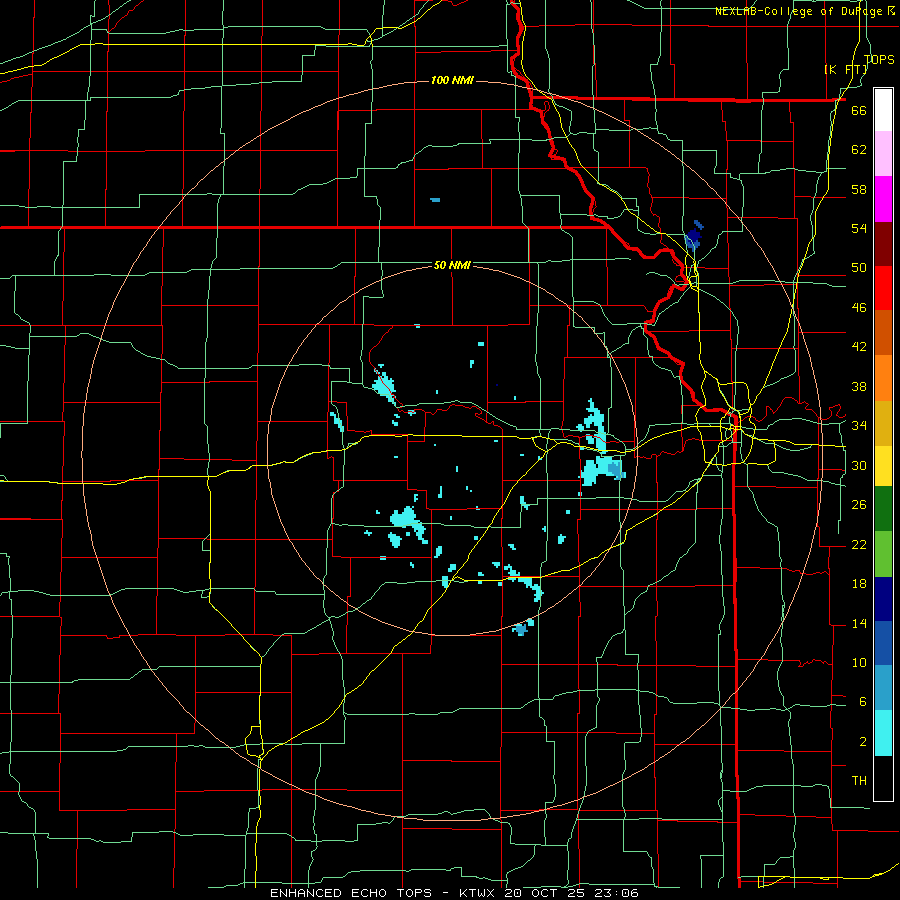This screenshot has height=900, width=900.
Task: Click the '66' legend value
Action: pos(859,111)
